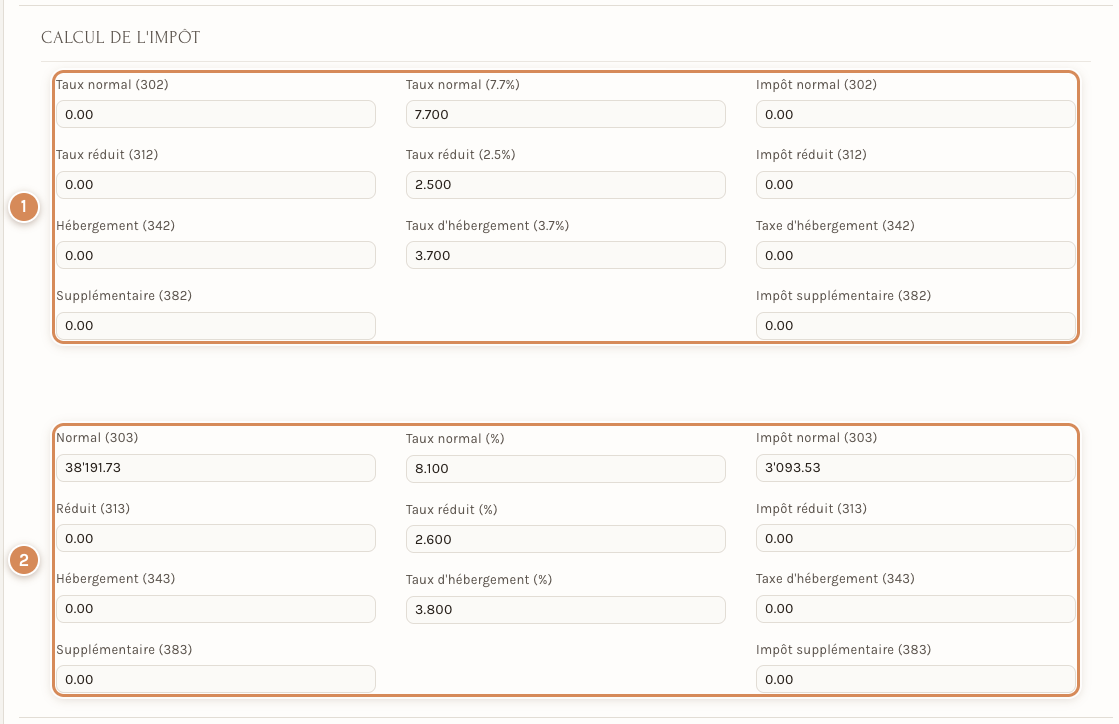Click the 'Réduit (313)' label
Screen dimensions: 1119x724
click(x=93, y=509)
